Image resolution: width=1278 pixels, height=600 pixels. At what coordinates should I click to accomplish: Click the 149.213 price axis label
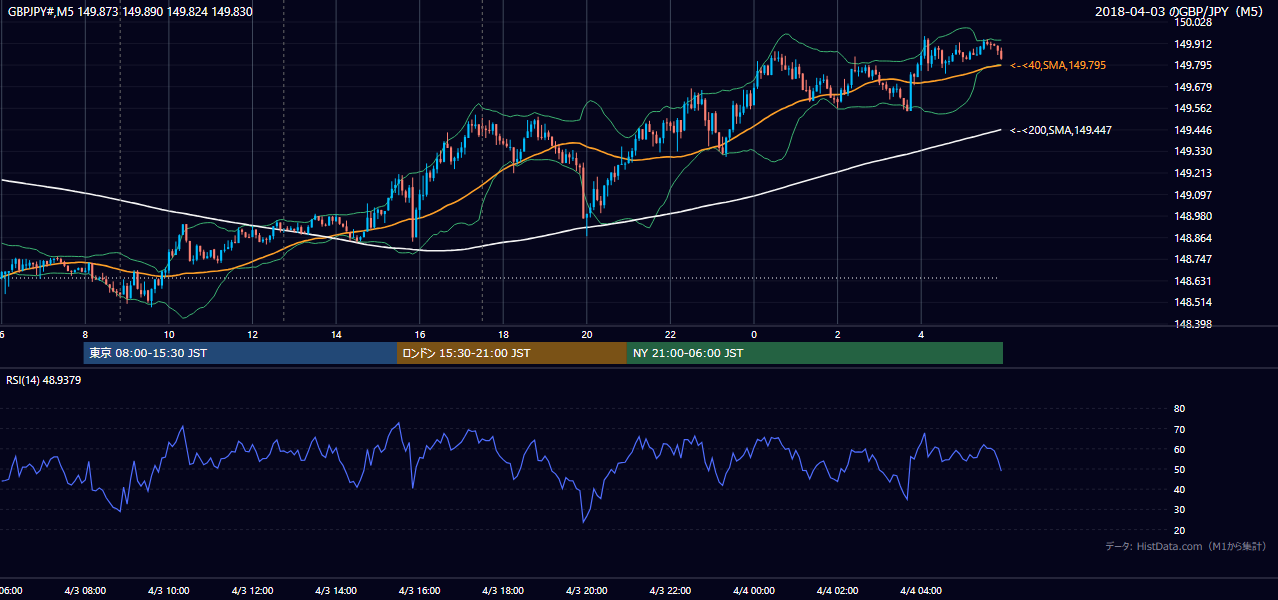pos(1193,173)
